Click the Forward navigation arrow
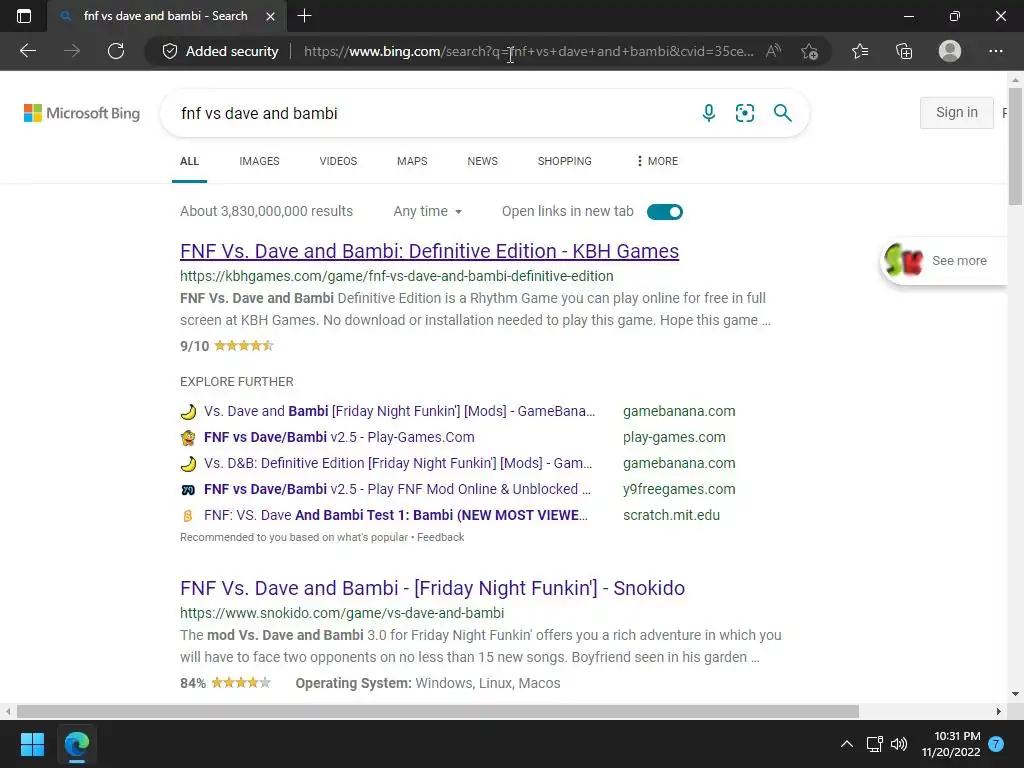Image resolution: width=1024 pixels, height=768 pixels. [x=72, y=51]
